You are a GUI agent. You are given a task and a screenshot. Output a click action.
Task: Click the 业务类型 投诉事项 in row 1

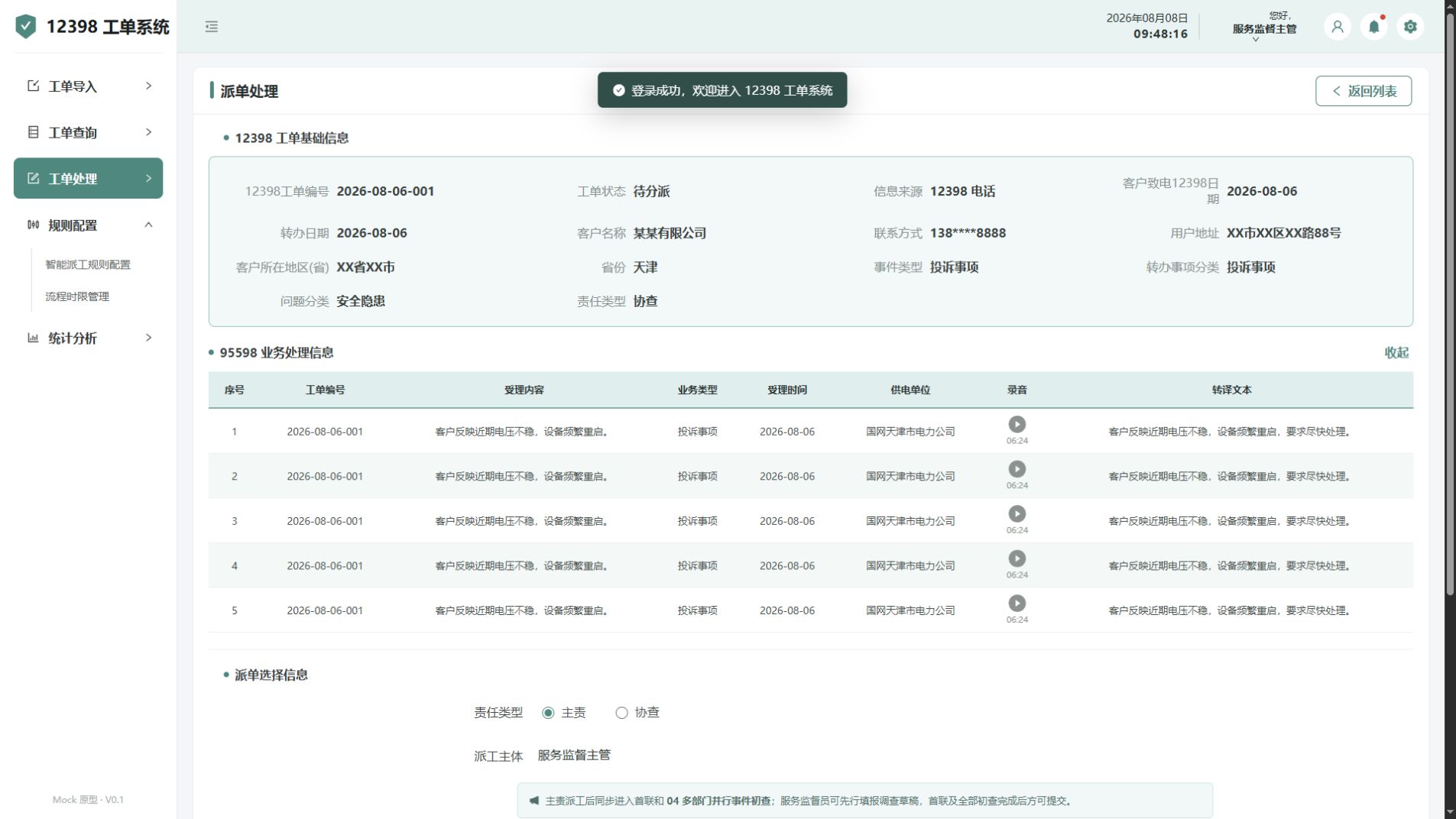click(x=697, y=432)
